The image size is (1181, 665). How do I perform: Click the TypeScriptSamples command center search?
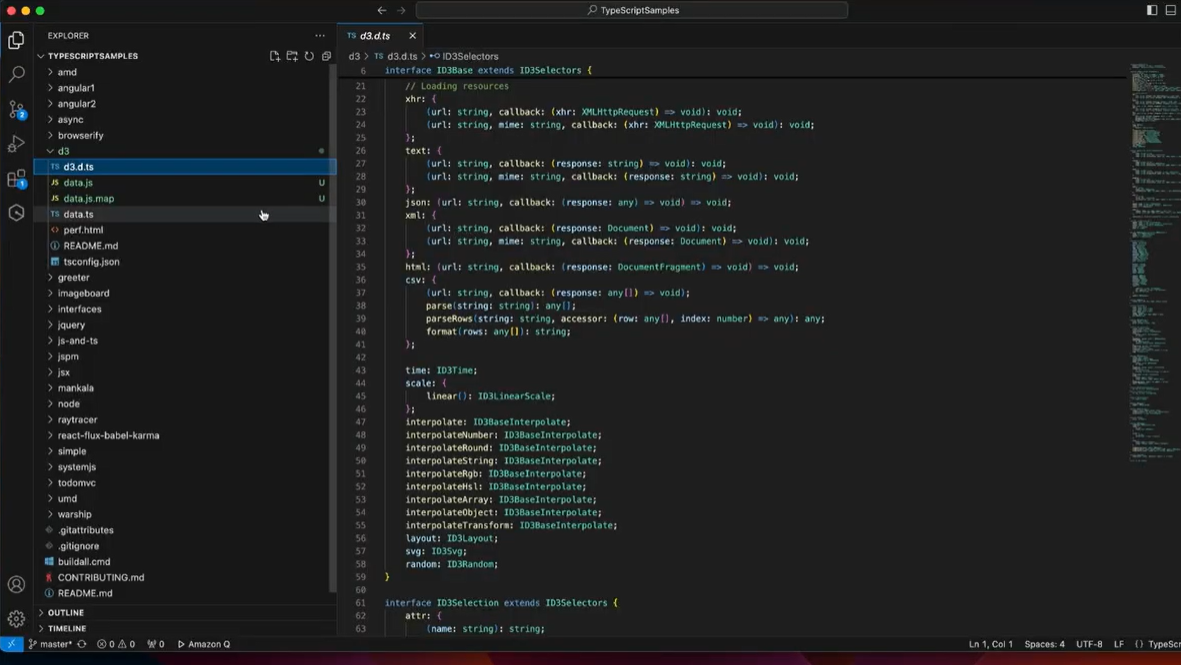click(632, 10)
